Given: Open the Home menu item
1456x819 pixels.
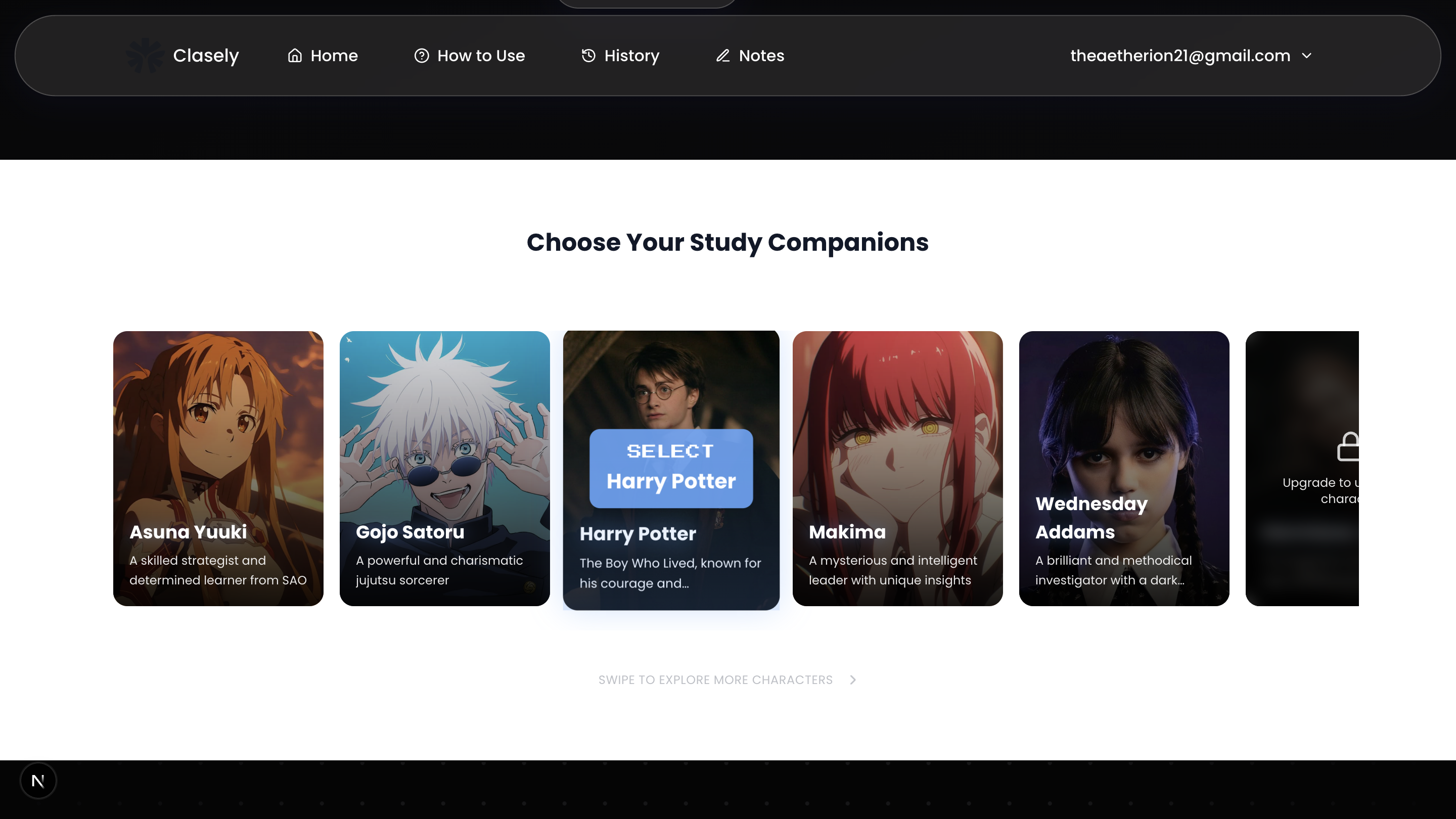Looking at the screenshot, I should pos(323,56).
